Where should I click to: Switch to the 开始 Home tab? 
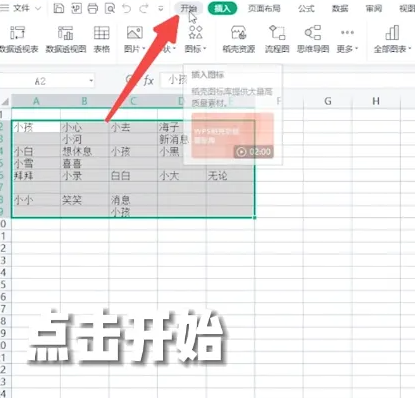pyautogui.click(x=188, y=8)
